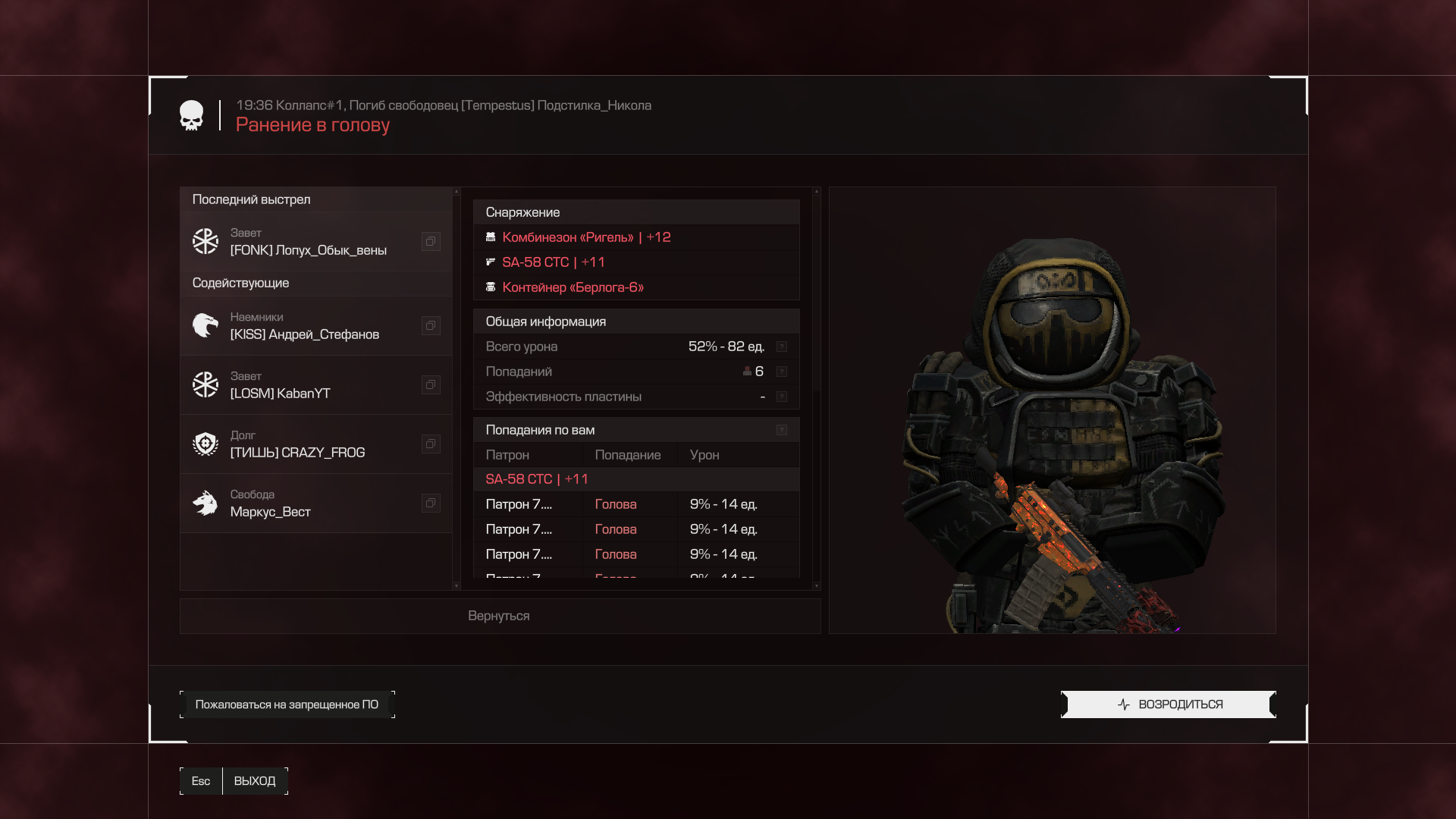The width and height of the screenshot is (1456, 819).
Task: Copy name of [ТИШЬ] CRAZY_FROG
Action: [x=431, y=444]
